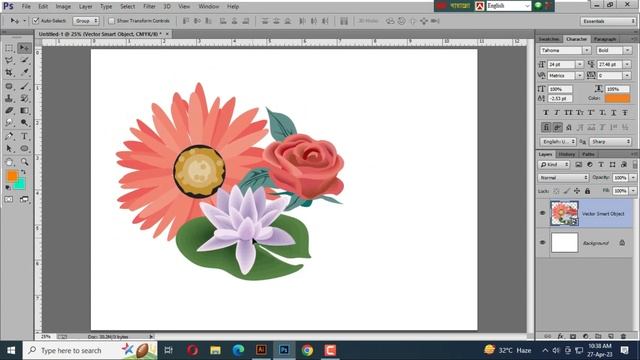Open the File menu
Viewport: 640px width, 360px height.
point(26,7)
